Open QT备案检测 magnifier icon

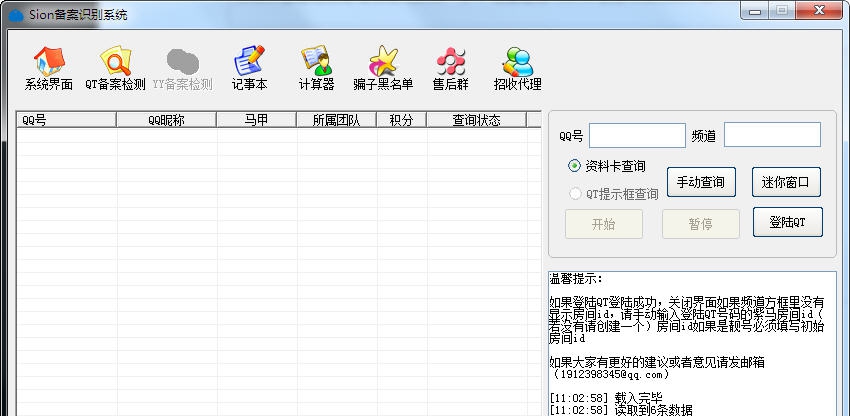pyautogui.click(x=115, y=61)
